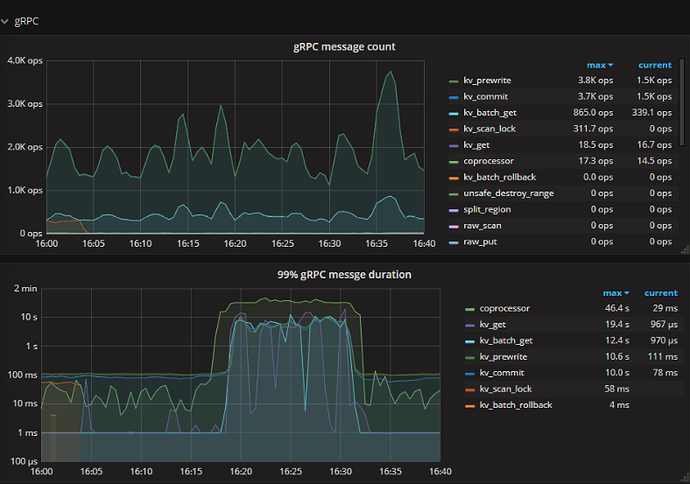
Task: Sort message count legend by current column
Action: pyautogui.click(x=654, y=65)
